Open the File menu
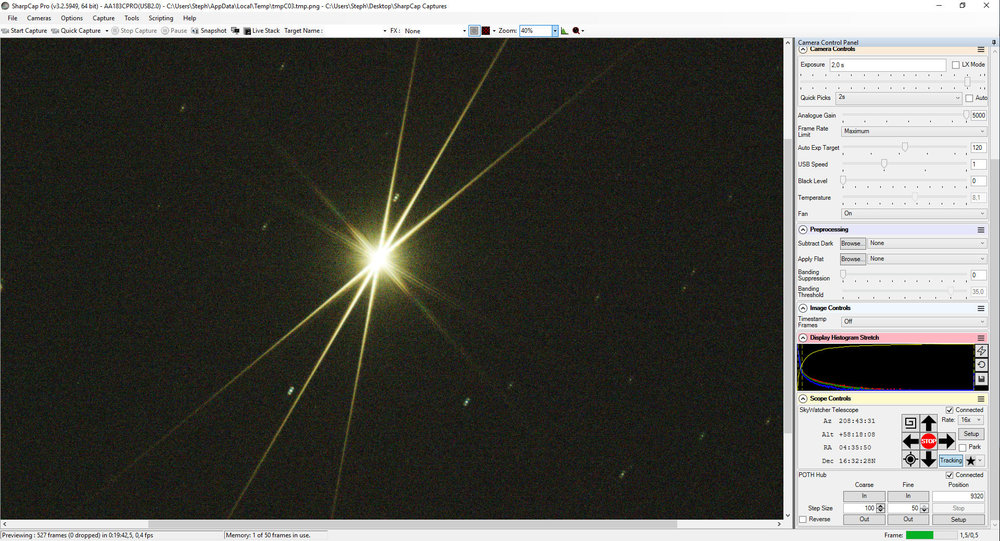1000x541 pixels. [x=12, y=18]
